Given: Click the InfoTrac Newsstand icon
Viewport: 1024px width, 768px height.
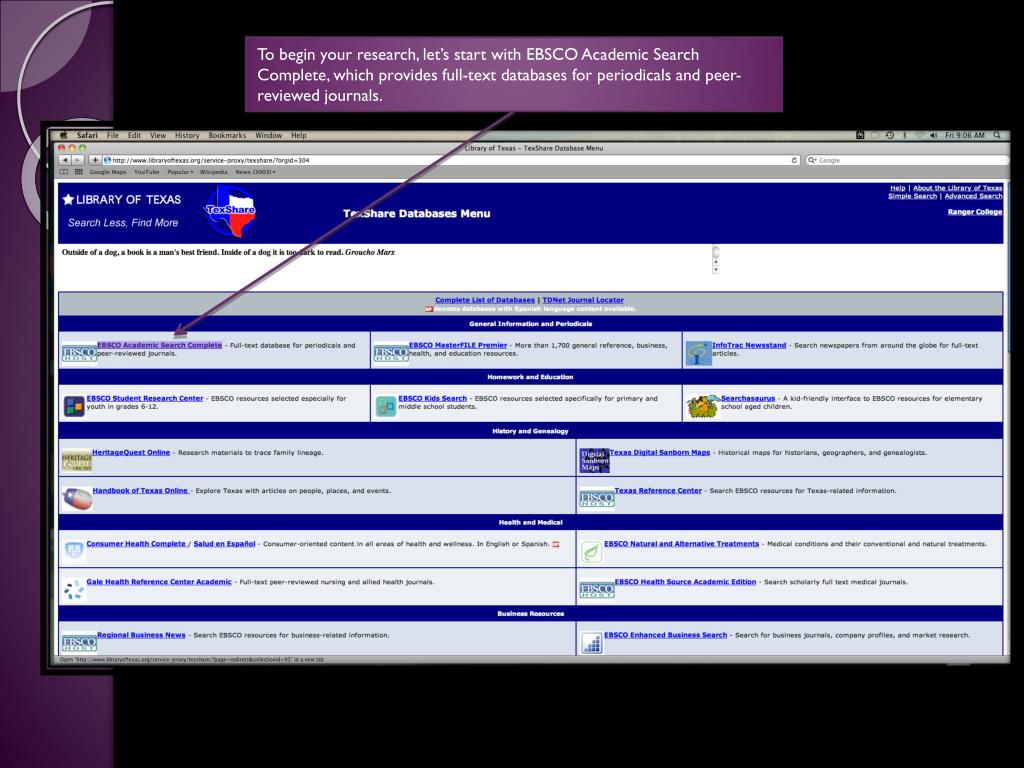Looking at the screenshot, I should (x=698, y=353).
